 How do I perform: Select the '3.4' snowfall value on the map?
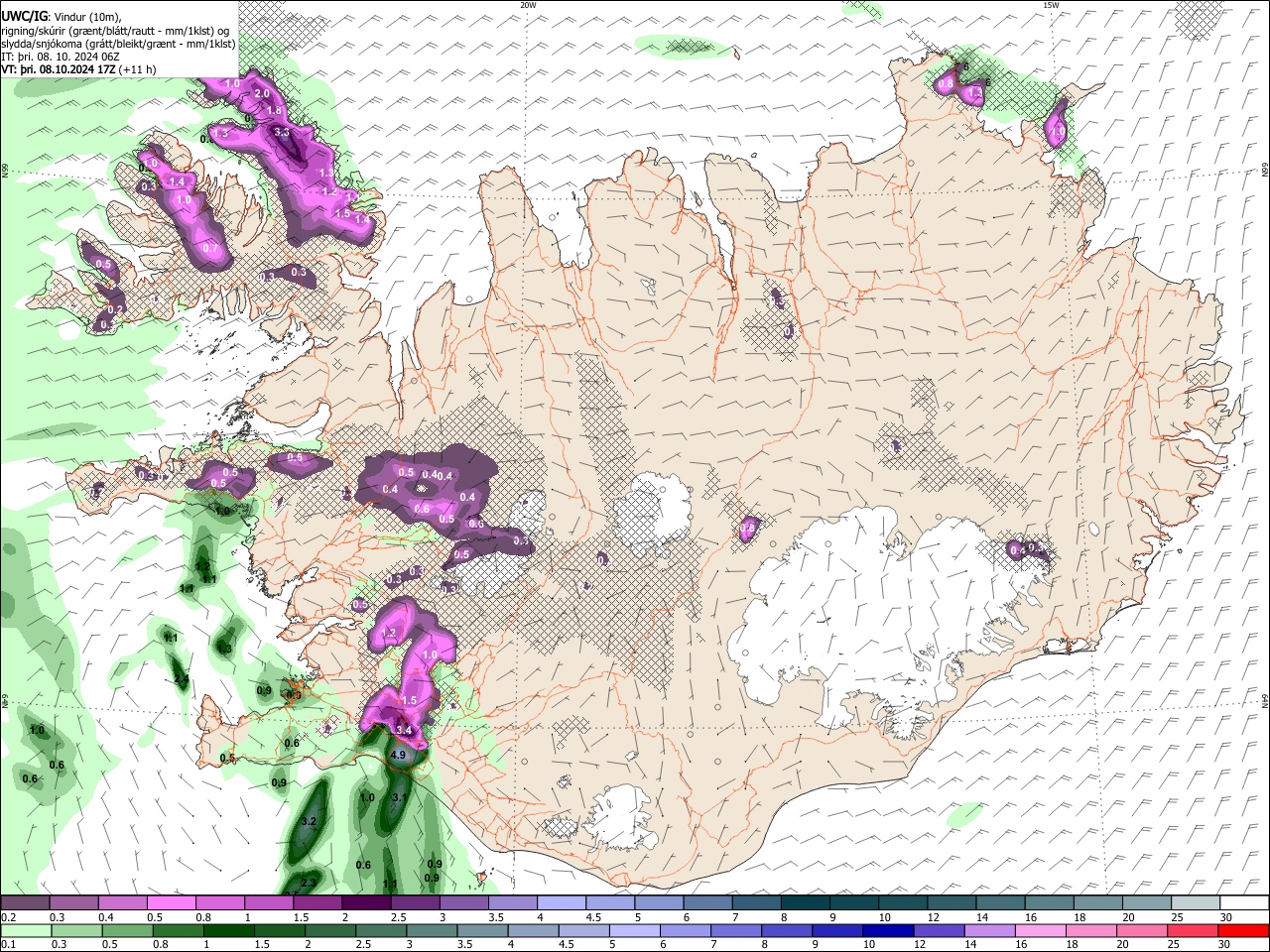click(x=404, y=730)
